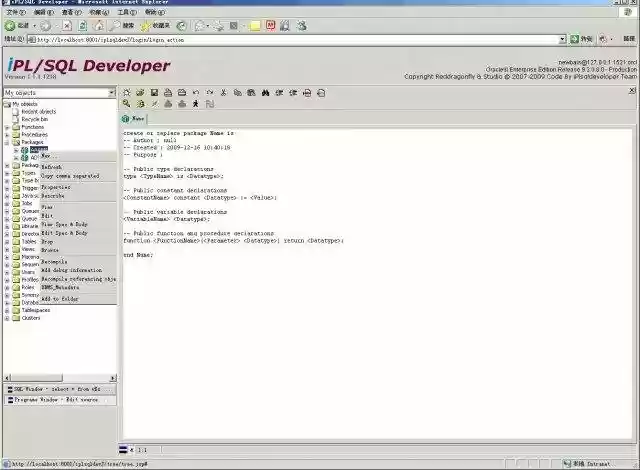Screen dimensions: 640x470
Task: Click the Print toolbar icon in editor
Action: [168, 93]
